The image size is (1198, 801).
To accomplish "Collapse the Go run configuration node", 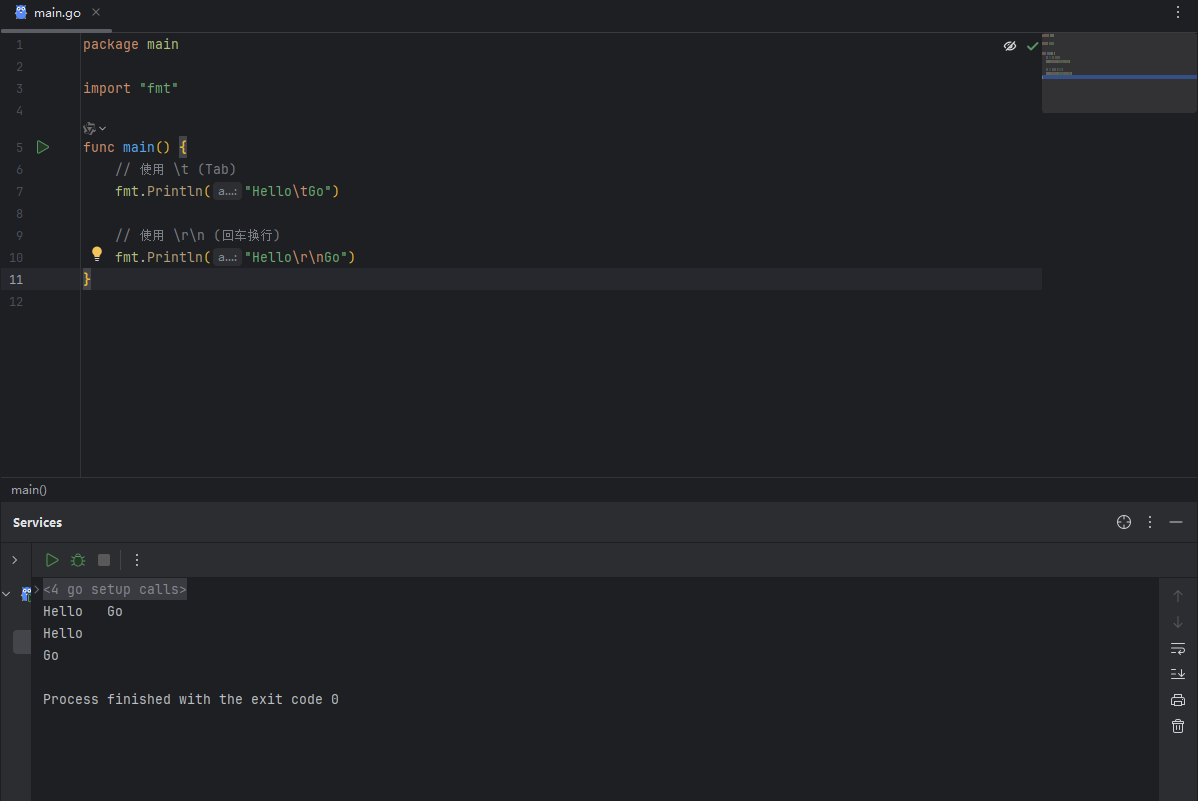I will tap(7, 593).
